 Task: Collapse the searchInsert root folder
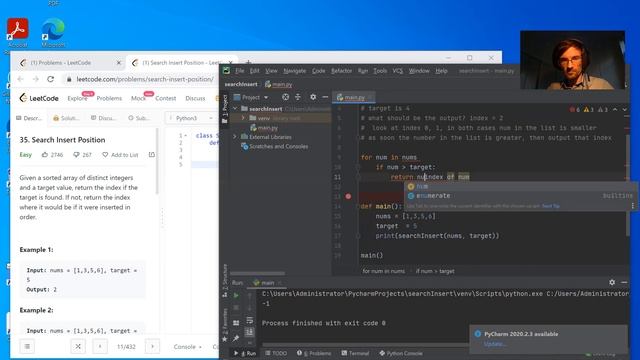(x=236, y=109)
